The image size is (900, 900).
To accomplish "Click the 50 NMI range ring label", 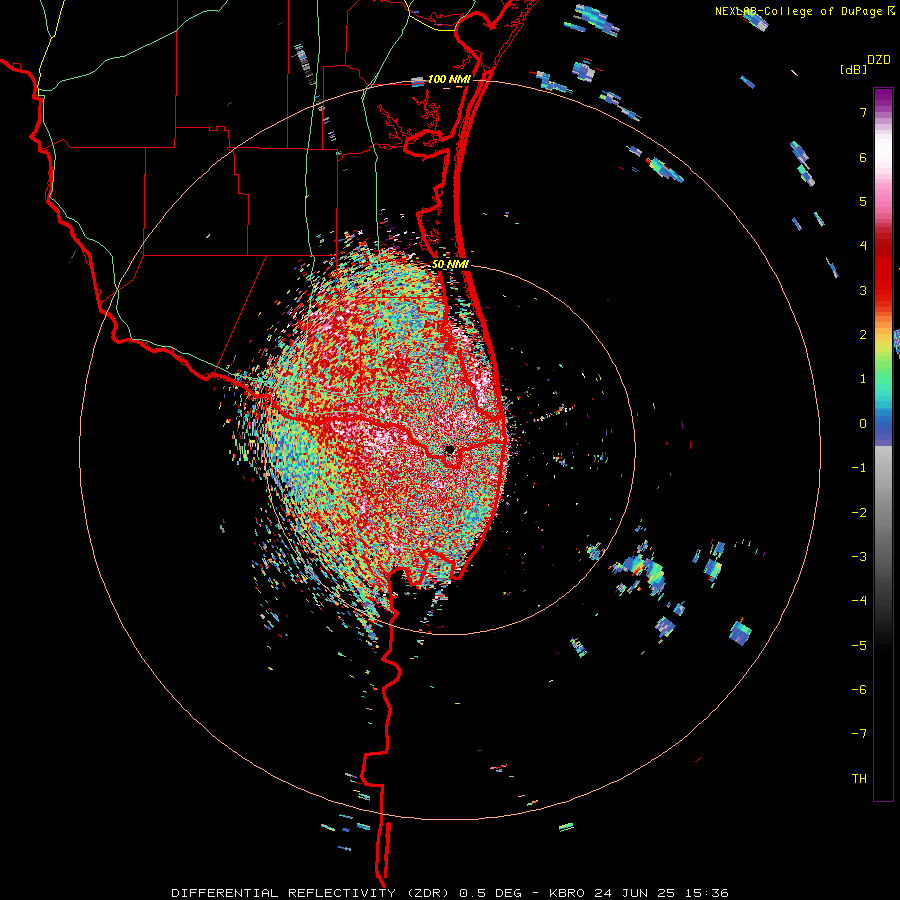I will pyautogui.click(x=451, y=264).
